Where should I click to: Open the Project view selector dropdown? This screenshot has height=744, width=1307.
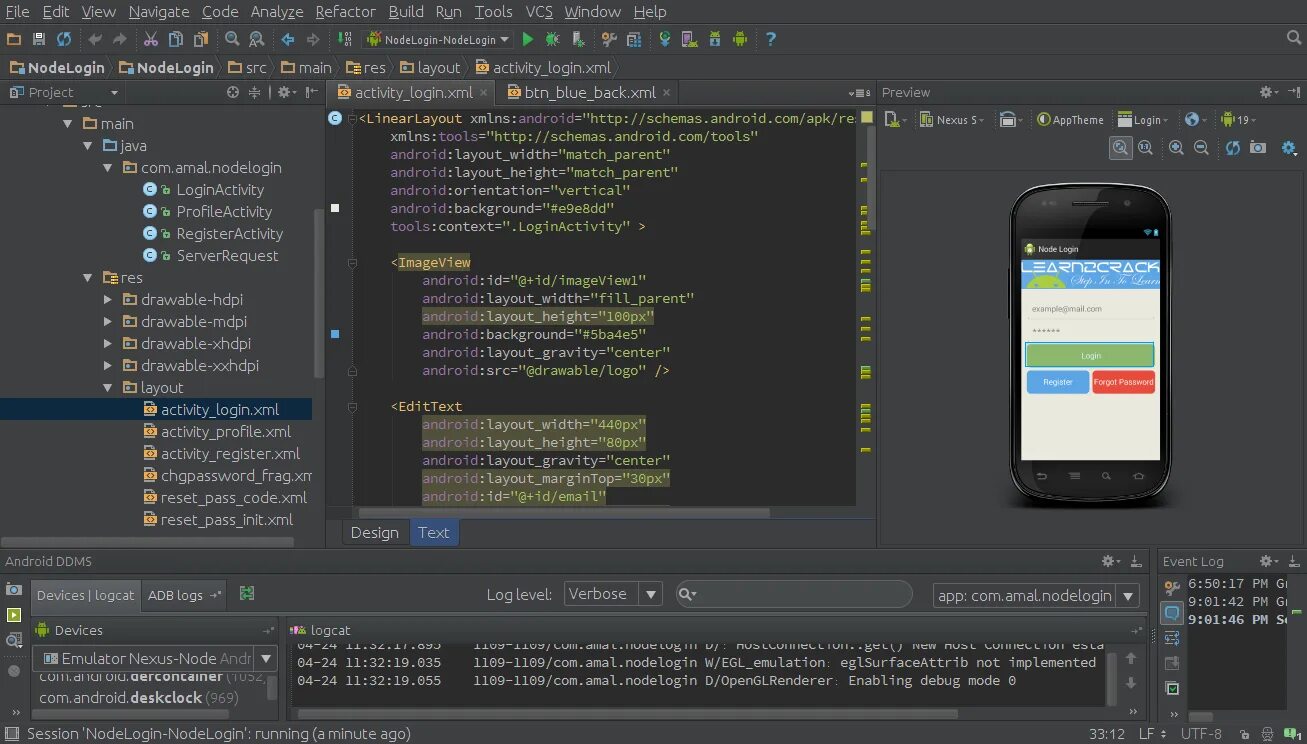pos(64,92)
